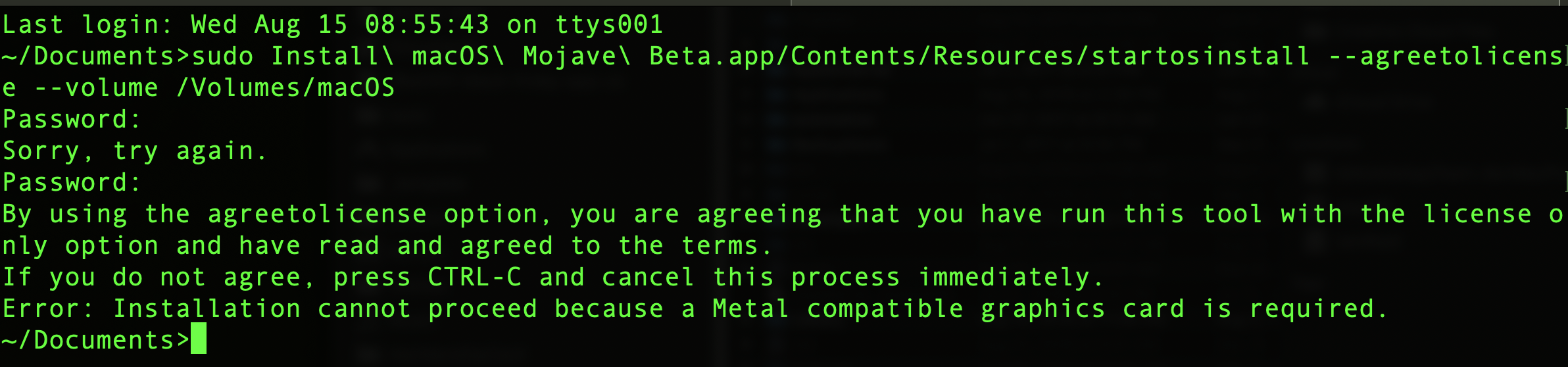Click the "/Volumes/macOS" path
Viewport: 1568px width, 367px height.
coord(285,88)
